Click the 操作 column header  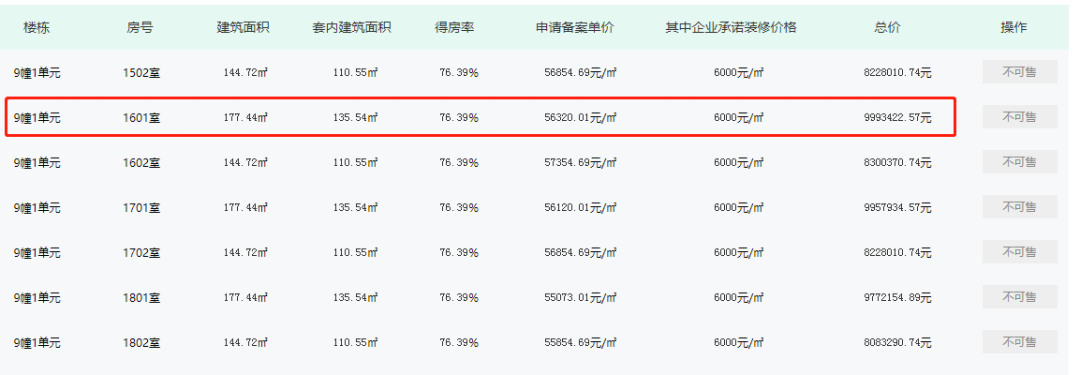(x=1013, y=28)
